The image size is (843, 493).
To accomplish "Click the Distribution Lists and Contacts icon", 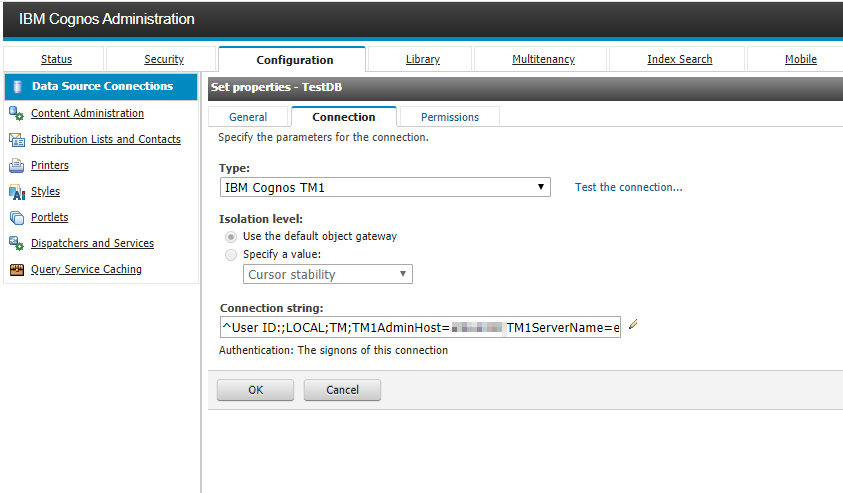I will [17, 140].
